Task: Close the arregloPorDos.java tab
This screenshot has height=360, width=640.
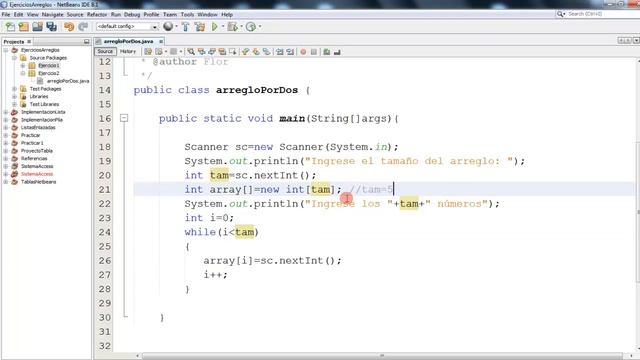Action: coord(161,41)
